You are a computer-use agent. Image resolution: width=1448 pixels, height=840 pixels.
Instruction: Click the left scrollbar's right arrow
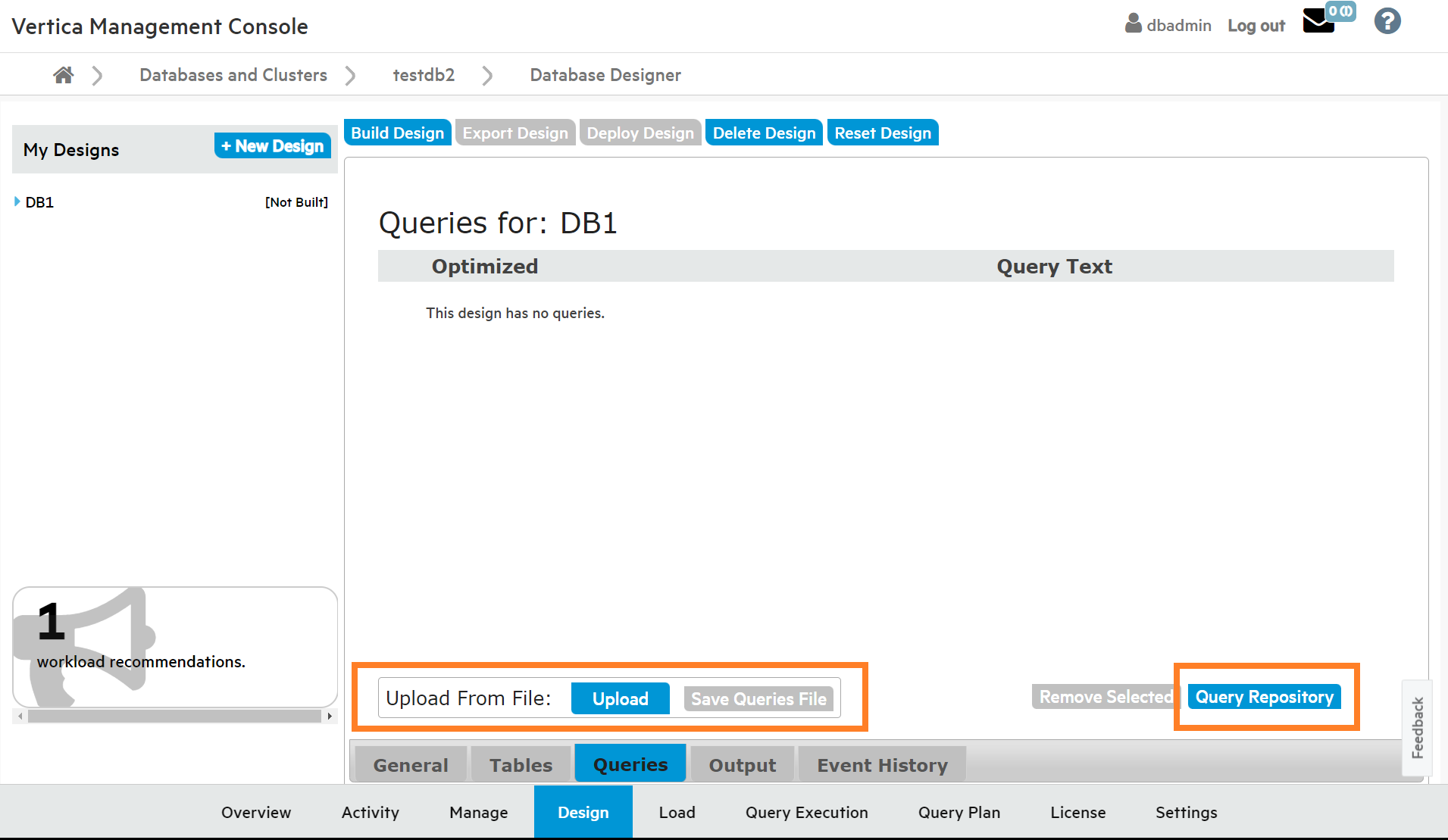point(330,716)
